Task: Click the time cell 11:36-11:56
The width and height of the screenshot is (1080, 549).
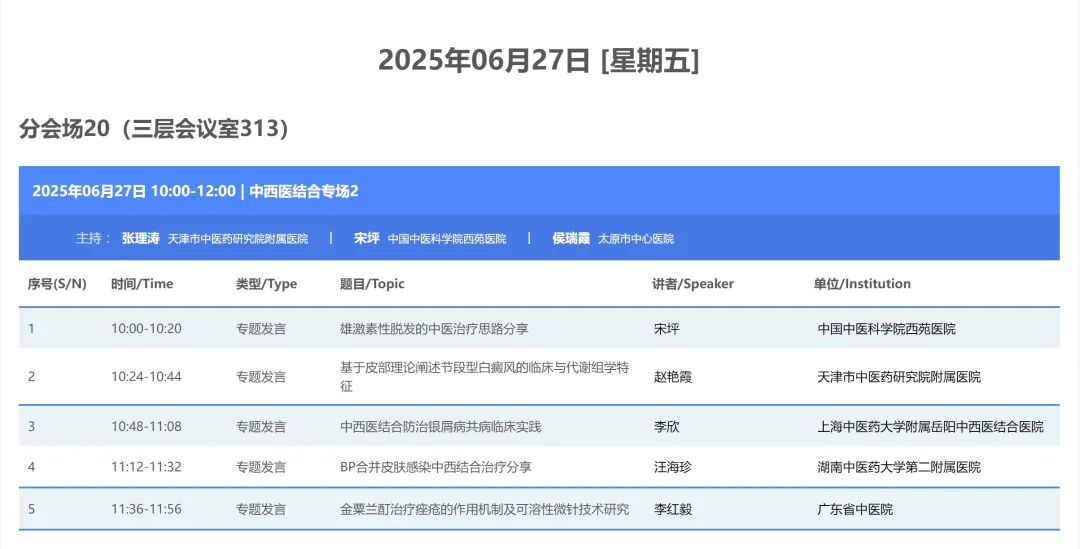Action: coord(146,510)
